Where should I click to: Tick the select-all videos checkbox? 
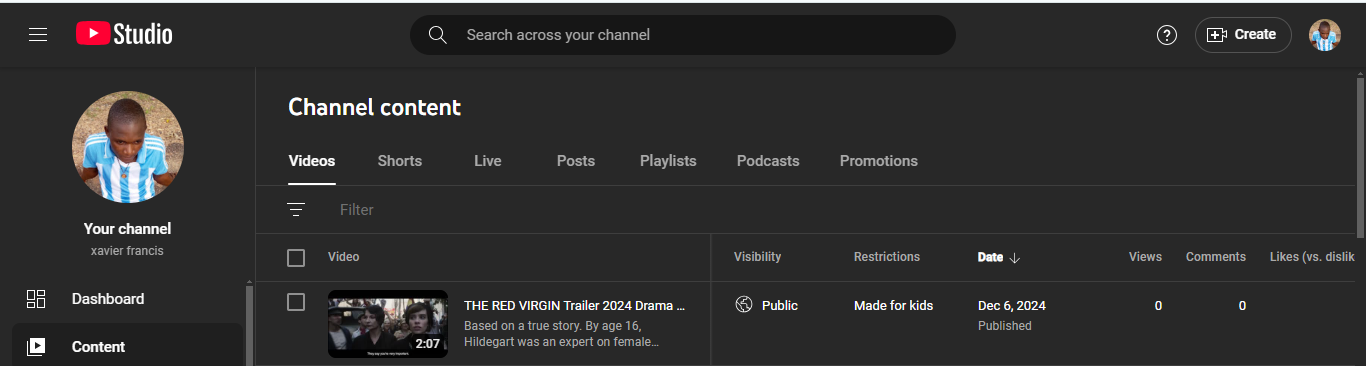pos(296,258)
